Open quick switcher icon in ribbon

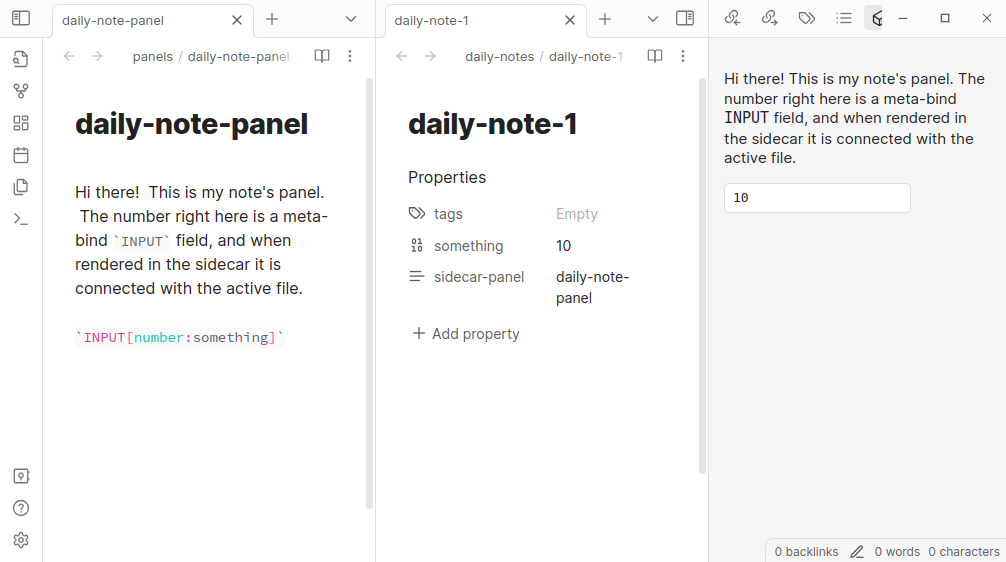[x=21, y=59]
